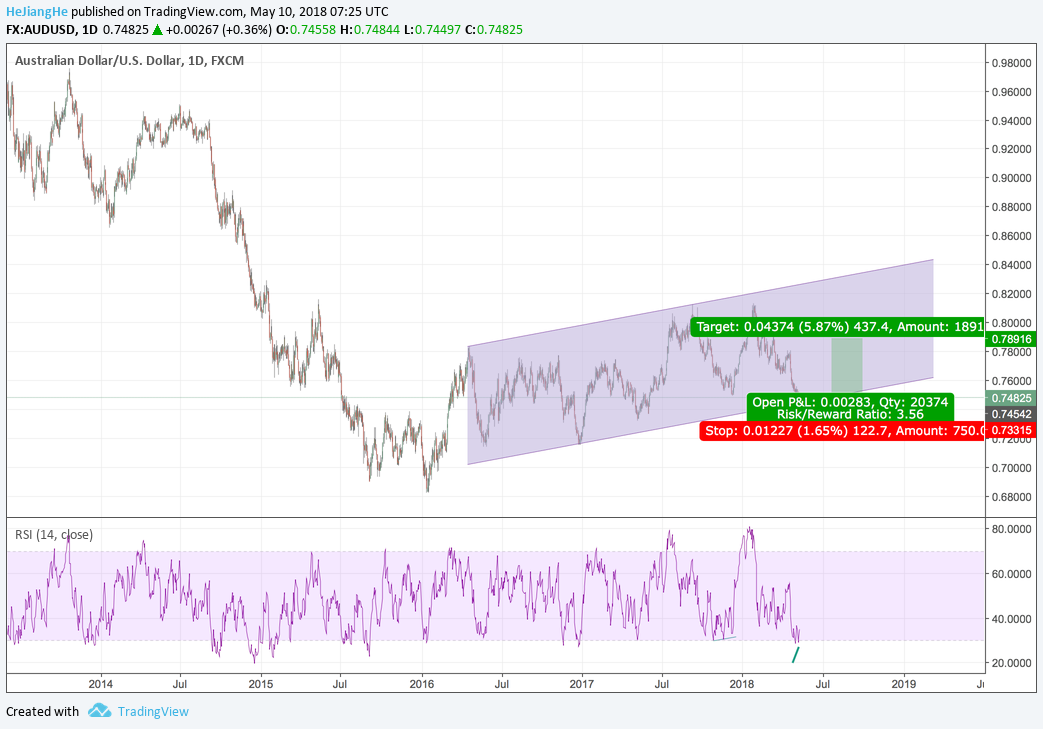Viewport: 1043px width, 729px height.
Task: Click the Low value L:0.74497
Action: coord(432,30)
